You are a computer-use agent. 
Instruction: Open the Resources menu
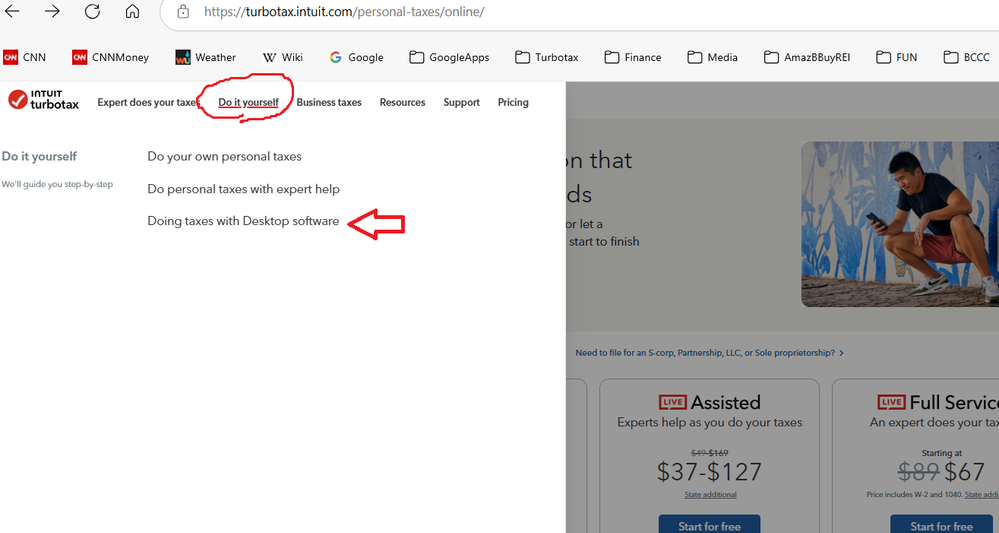[402, 102]
